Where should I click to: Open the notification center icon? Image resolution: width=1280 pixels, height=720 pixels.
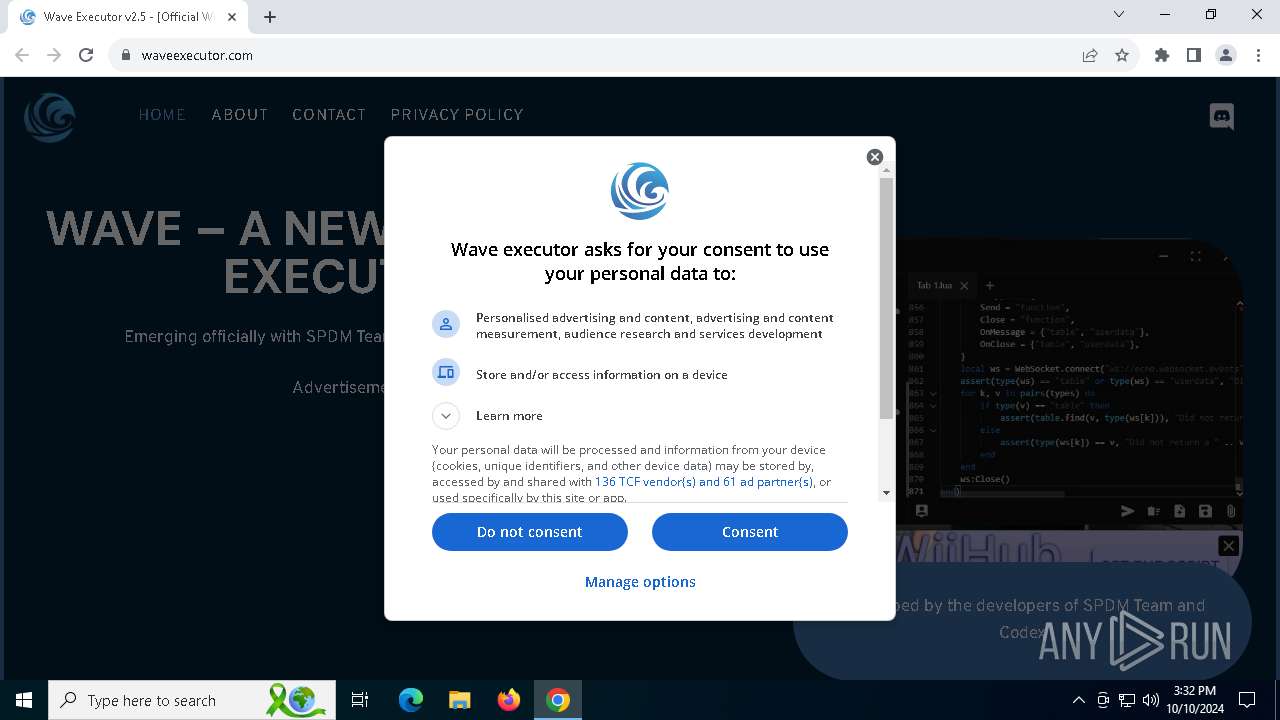coord(1248,700)
